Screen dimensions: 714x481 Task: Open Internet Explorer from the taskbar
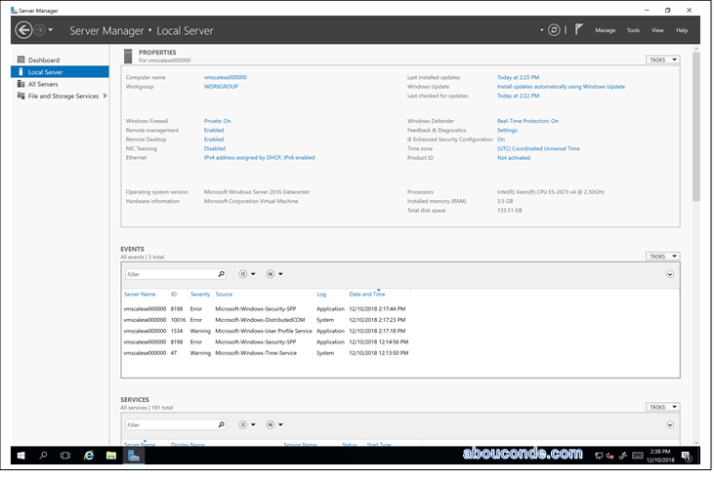click(88, 455)
